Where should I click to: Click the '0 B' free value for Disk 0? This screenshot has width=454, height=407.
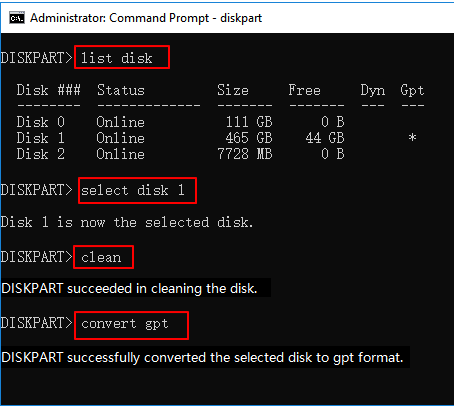[333, 122]
